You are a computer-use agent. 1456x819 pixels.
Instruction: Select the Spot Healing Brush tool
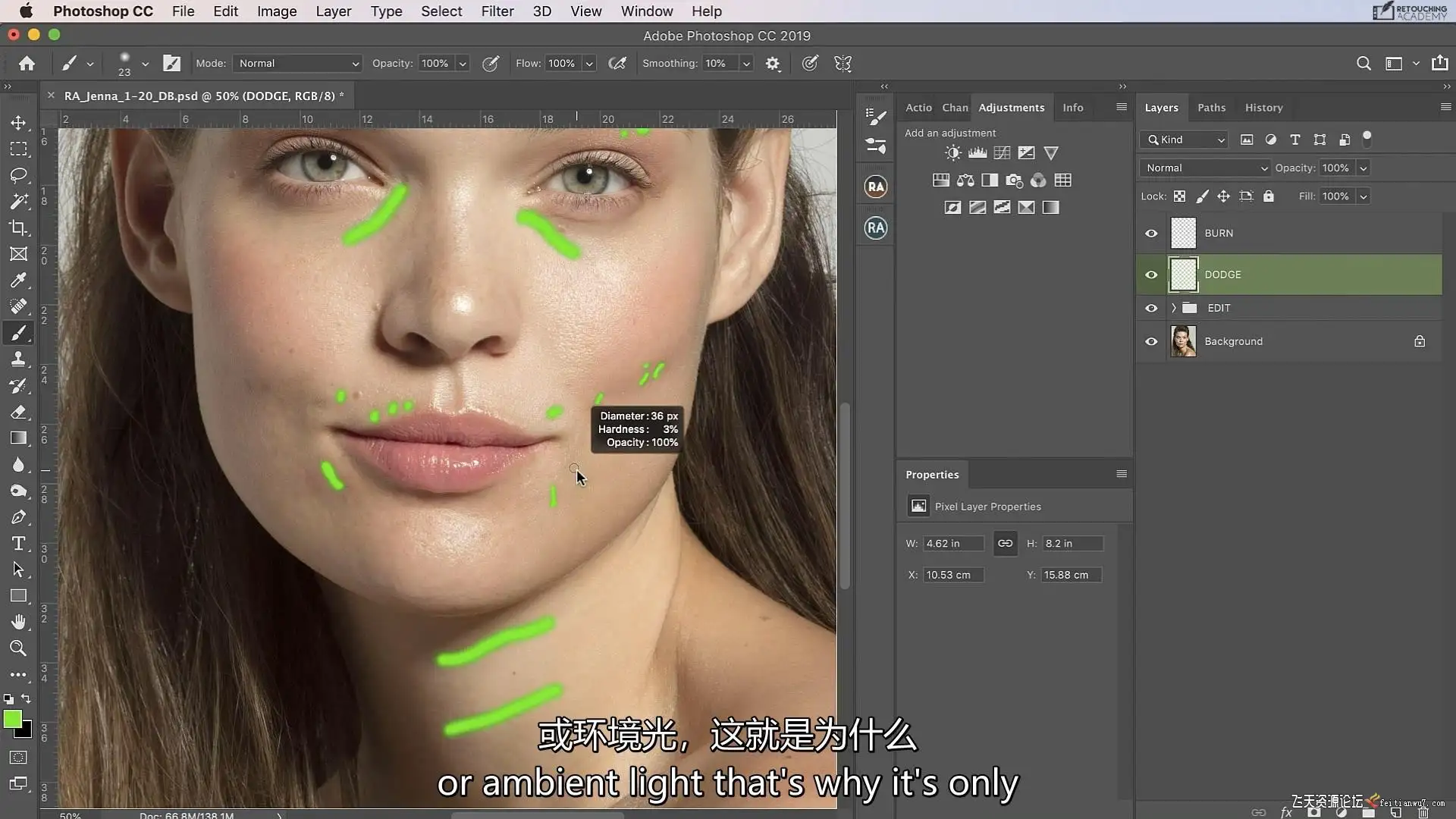coord(18,306)
